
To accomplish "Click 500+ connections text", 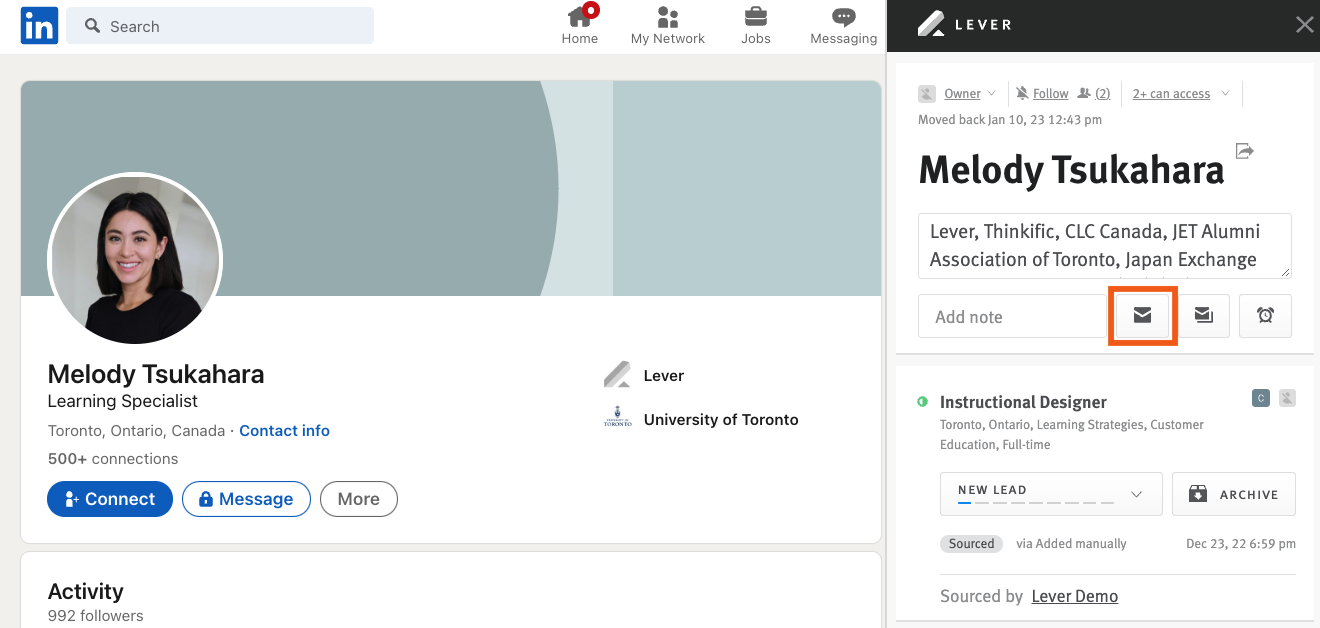I will [x=113, y=459].
